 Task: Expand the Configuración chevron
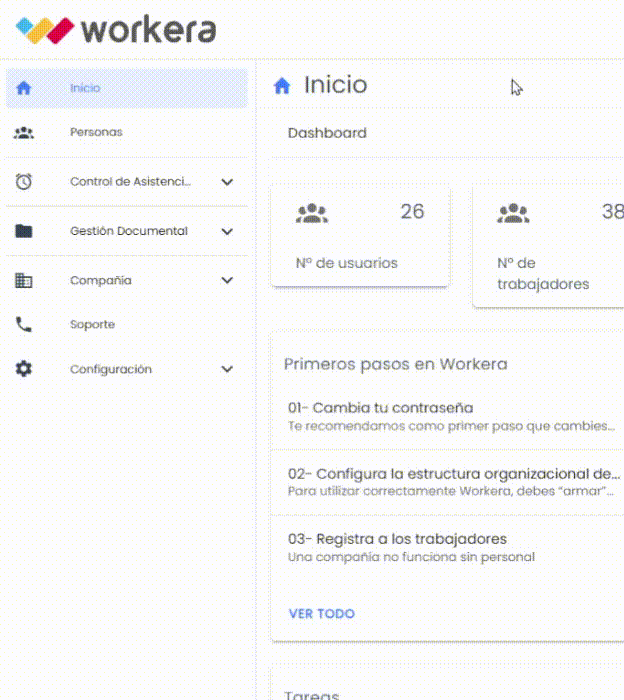click(227, 369)
